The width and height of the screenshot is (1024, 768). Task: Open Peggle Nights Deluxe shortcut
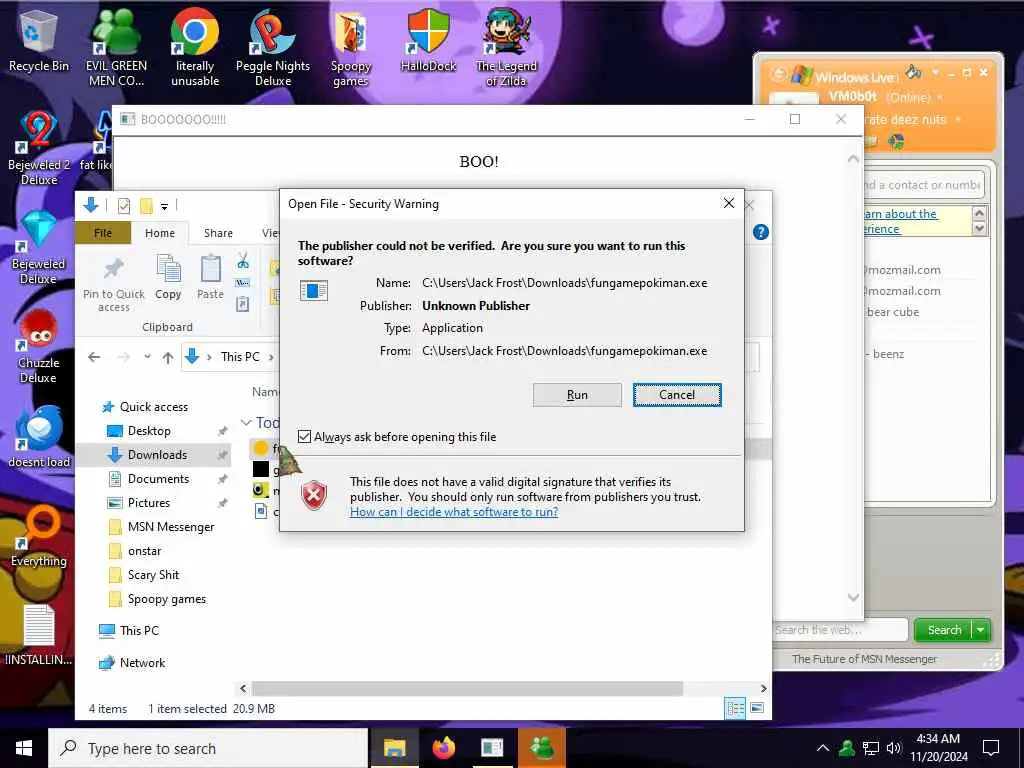tap(272, 47)
